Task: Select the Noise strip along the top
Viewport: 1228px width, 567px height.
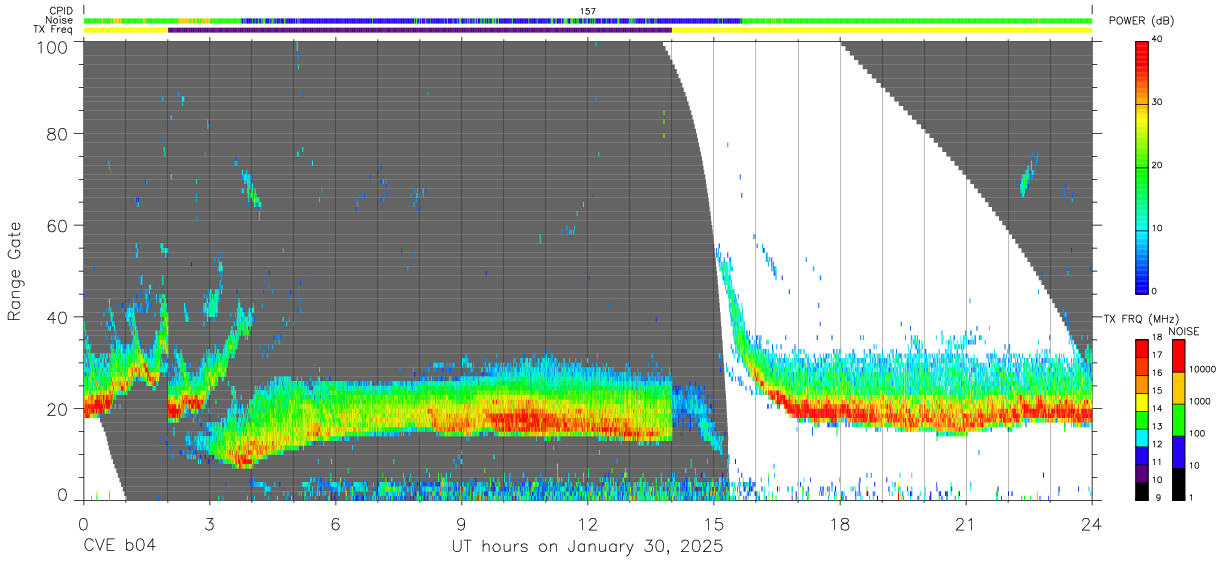Action: click(588, 20)
